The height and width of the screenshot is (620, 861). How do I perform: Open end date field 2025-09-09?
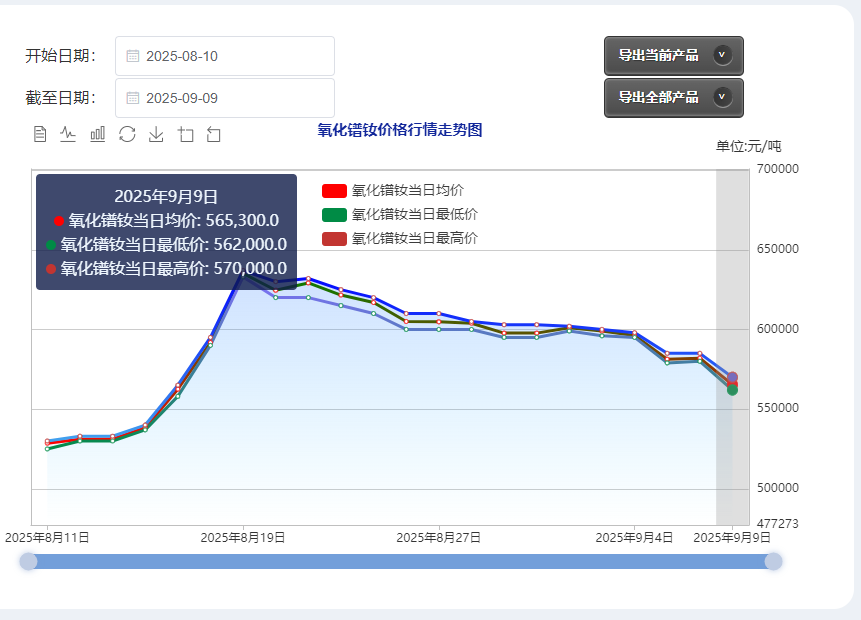tap(225, 98)
